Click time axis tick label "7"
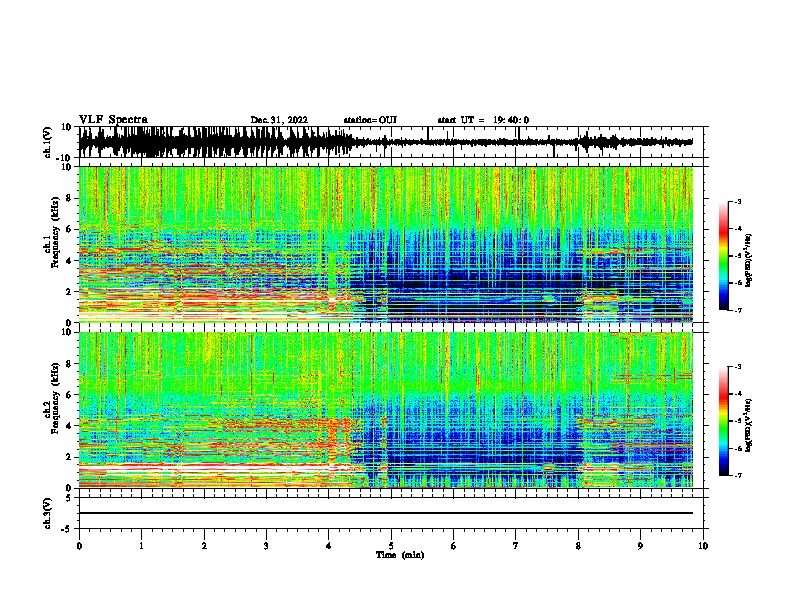The height and width of the screenshot is (612, 792). click(516, 546)
